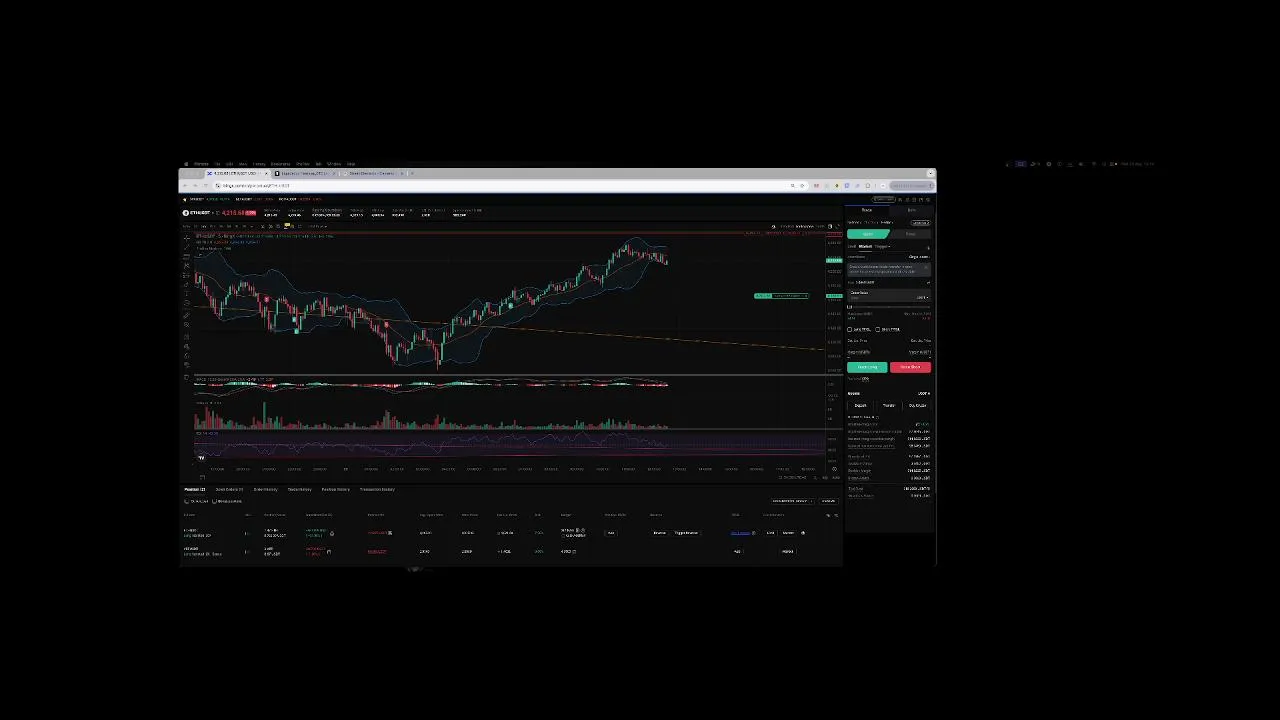Viewport: 1280px width, 720px height.
Task: Click the blue link in first position row
Action: 740,533
